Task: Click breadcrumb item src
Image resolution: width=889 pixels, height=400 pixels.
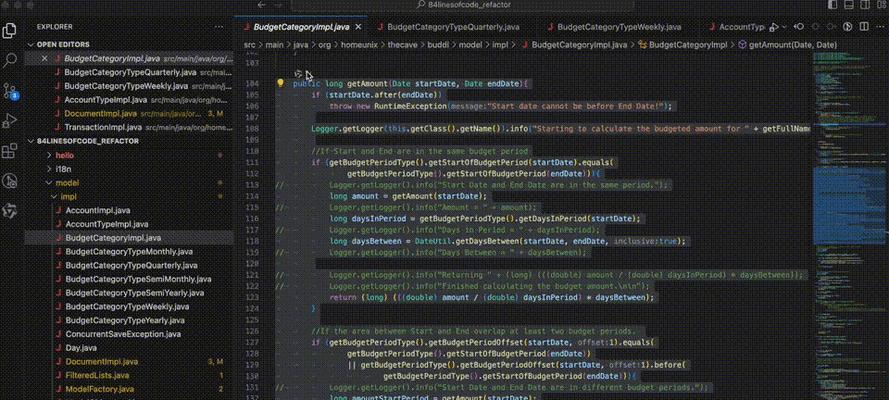Action: (249, 44)
